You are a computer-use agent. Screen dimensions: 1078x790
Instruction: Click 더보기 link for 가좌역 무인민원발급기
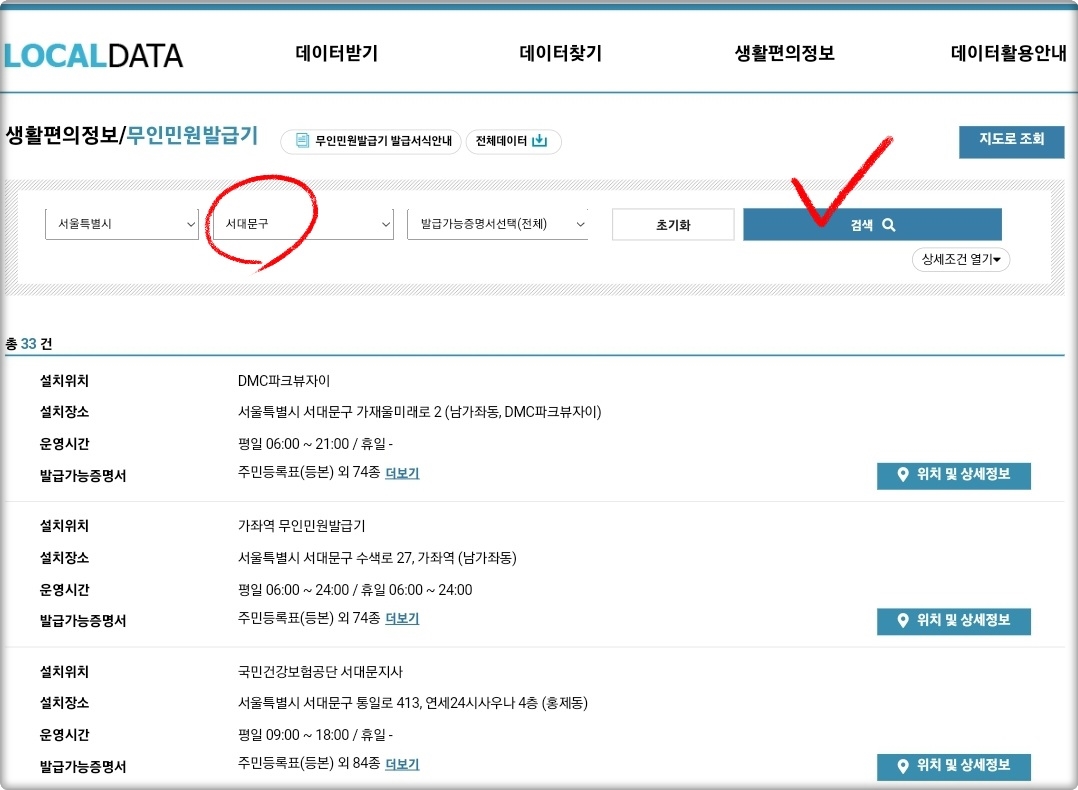pos(402,618)
